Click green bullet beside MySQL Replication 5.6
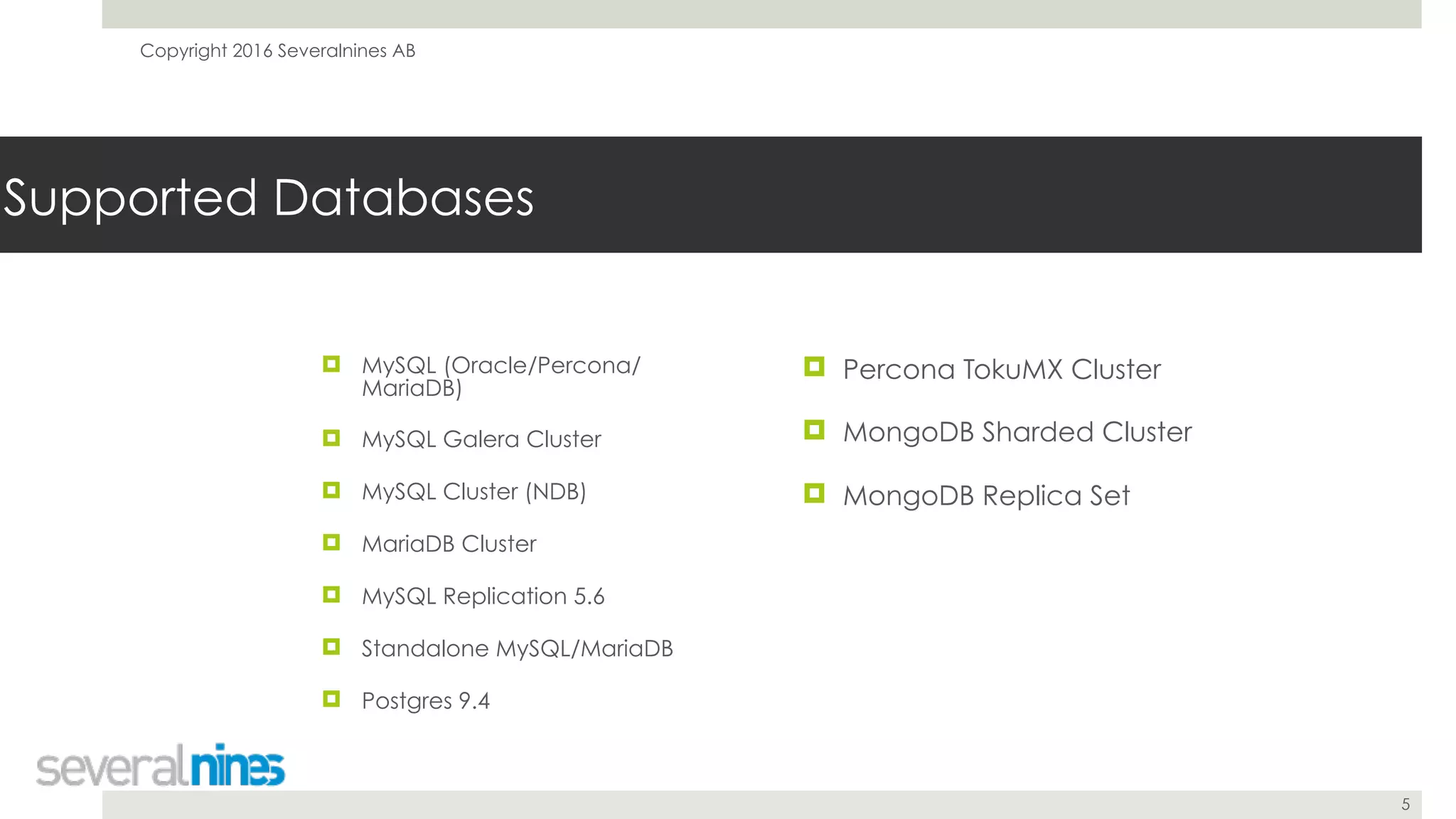 331,594
